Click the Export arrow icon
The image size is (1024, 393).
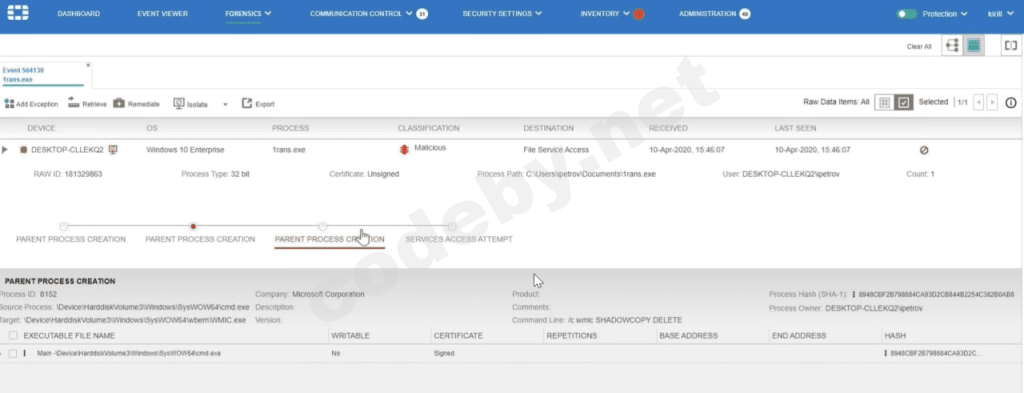pos(247,103)
